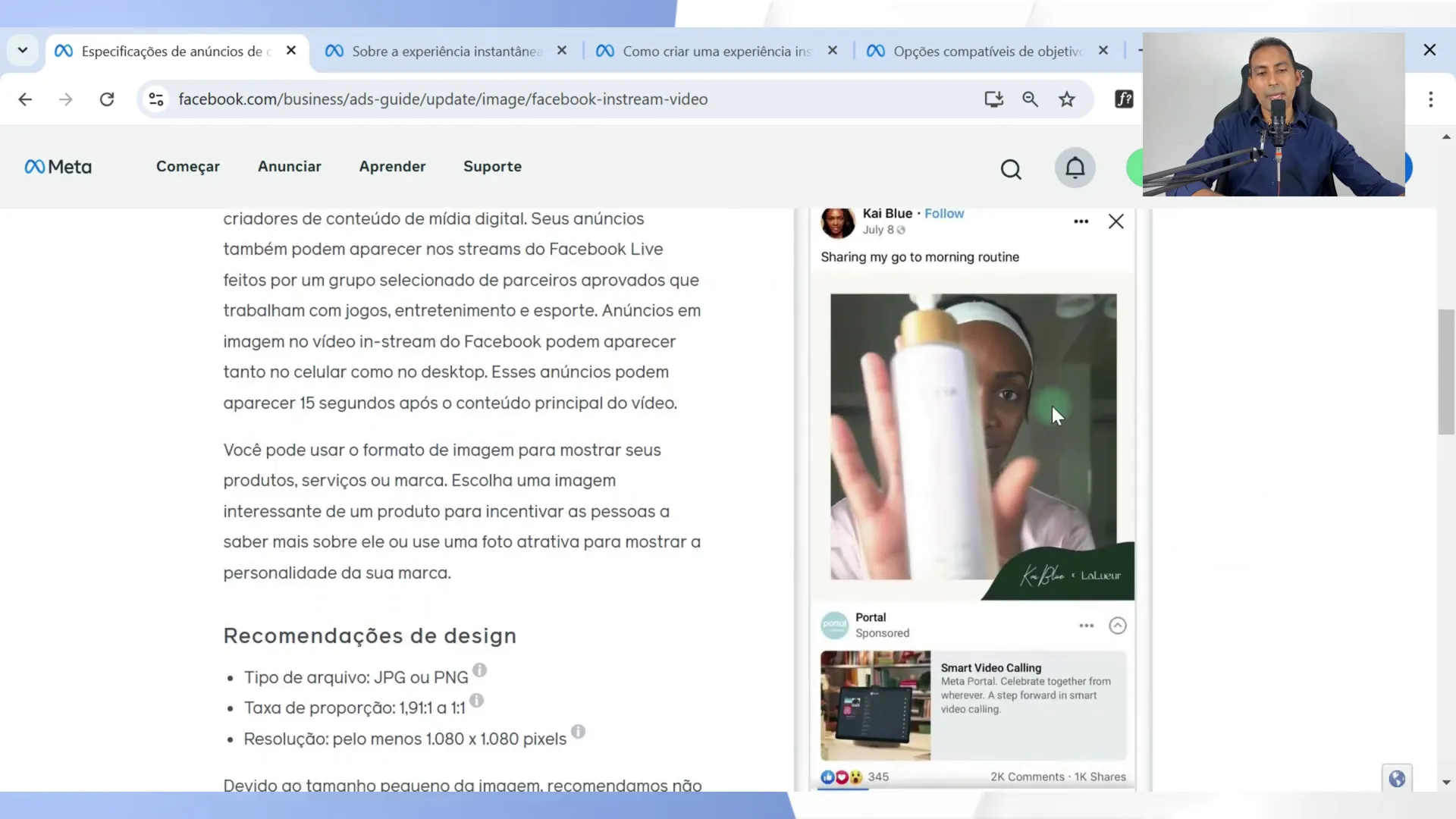This screenshot has width=1456, height=819.
Task: Click the page reload icon
Action: 107,99
